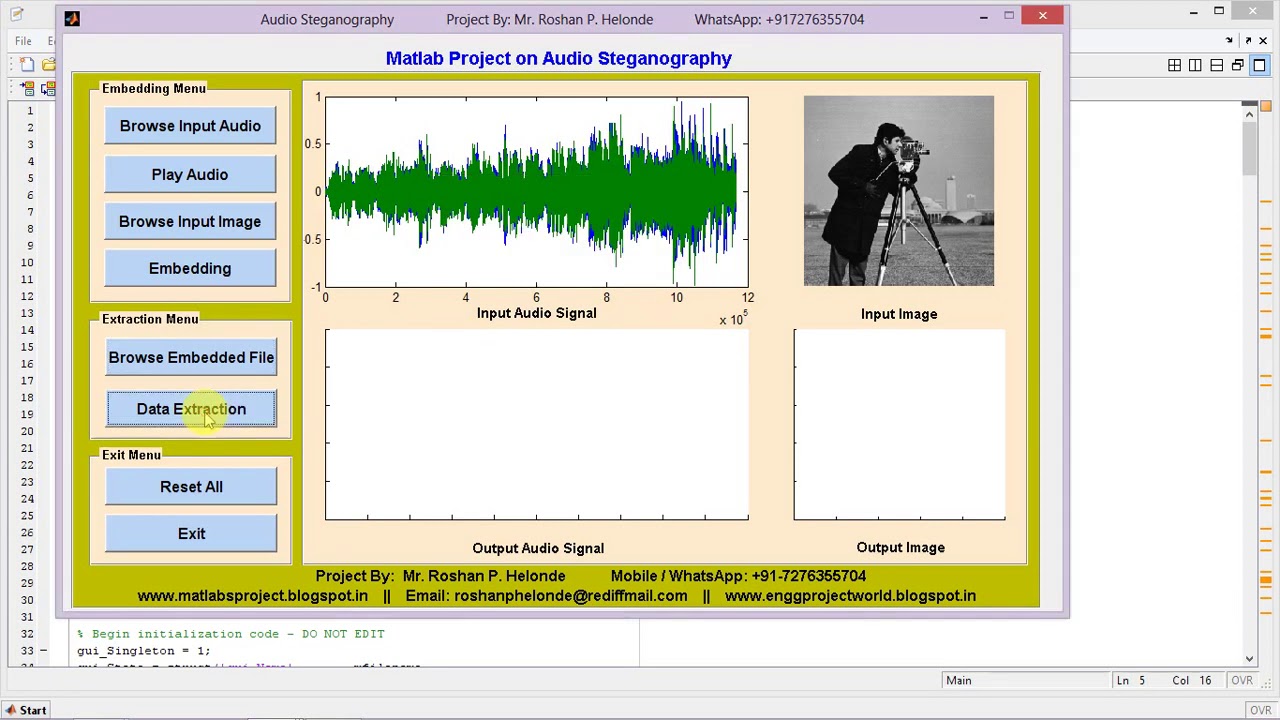
Task: Click the 'Matlab Project on Audio Steganography' heading
Action: point(559,59)
